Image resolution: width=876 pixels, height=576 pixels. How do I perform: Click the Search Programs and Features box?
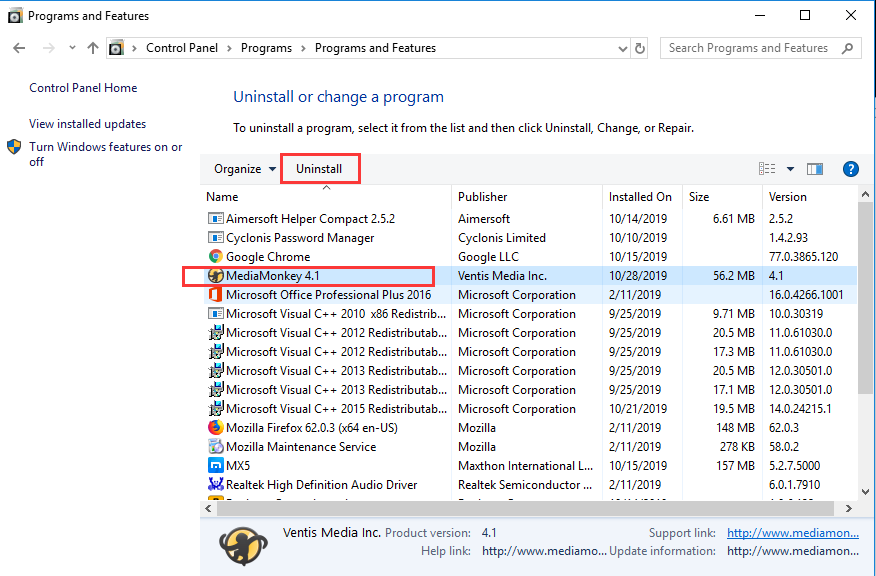click(760, 48)
